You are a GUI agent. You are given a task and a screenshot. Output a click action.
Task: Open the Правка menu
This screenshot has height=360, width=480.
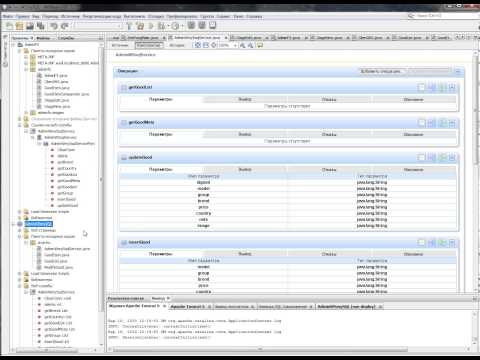[x=22, y=16]
